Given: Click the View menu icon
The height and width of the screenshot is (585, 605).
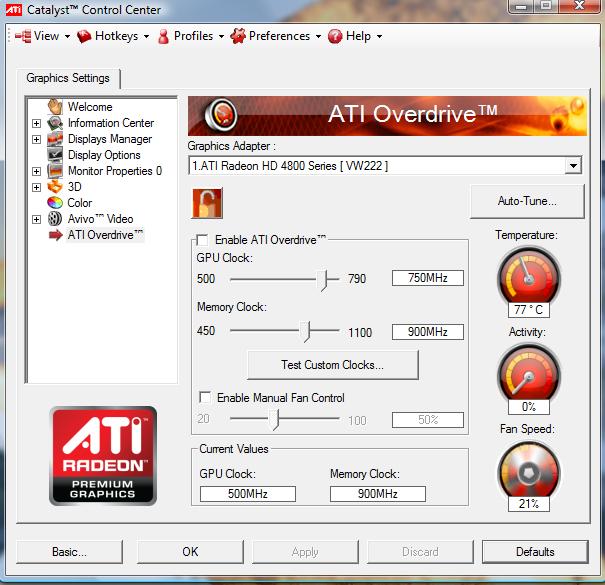Looking at the screenshot, I should point(23,36).
